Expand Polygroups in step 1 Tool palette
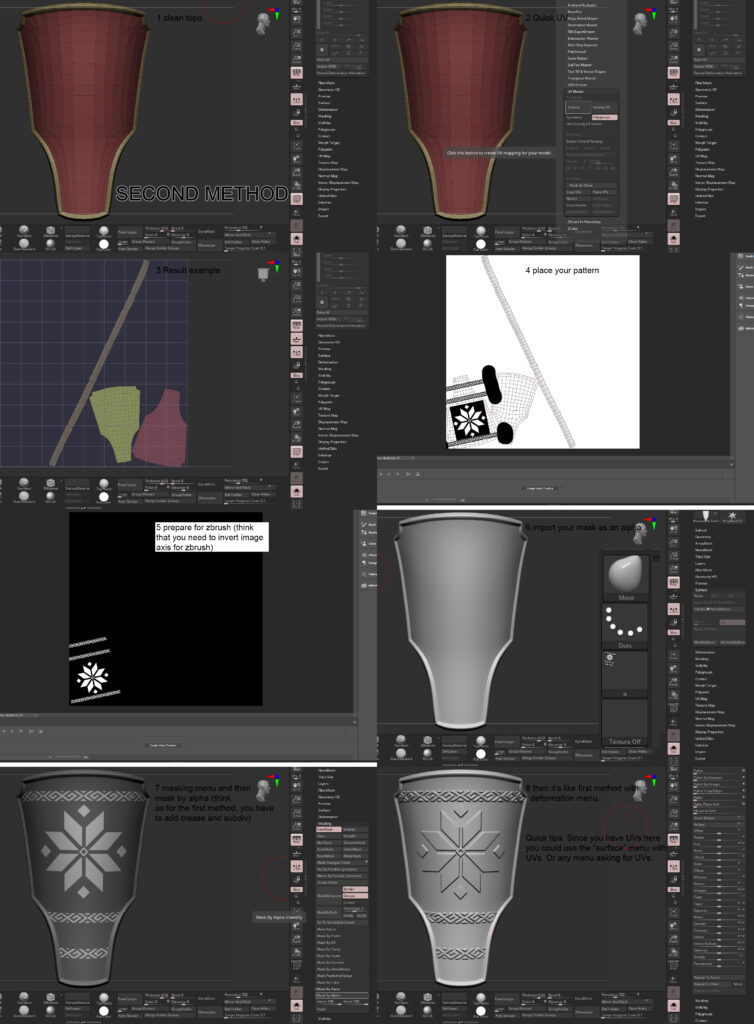The image size is (754, 1024). pyautogui.click(x=326, y=129)
